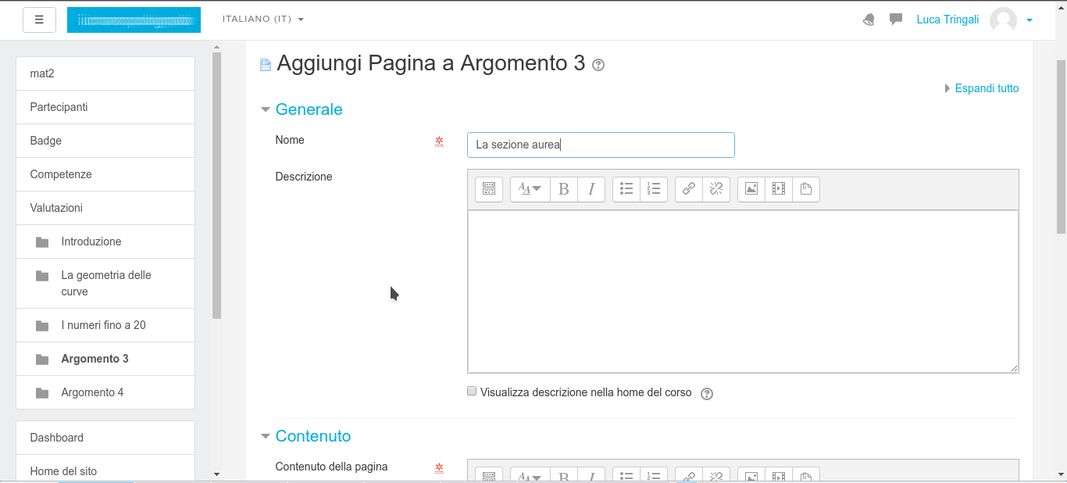Viewport: 1067px width, 483px height.
Task: Click the site logo banner
Action: click(133, 20)
